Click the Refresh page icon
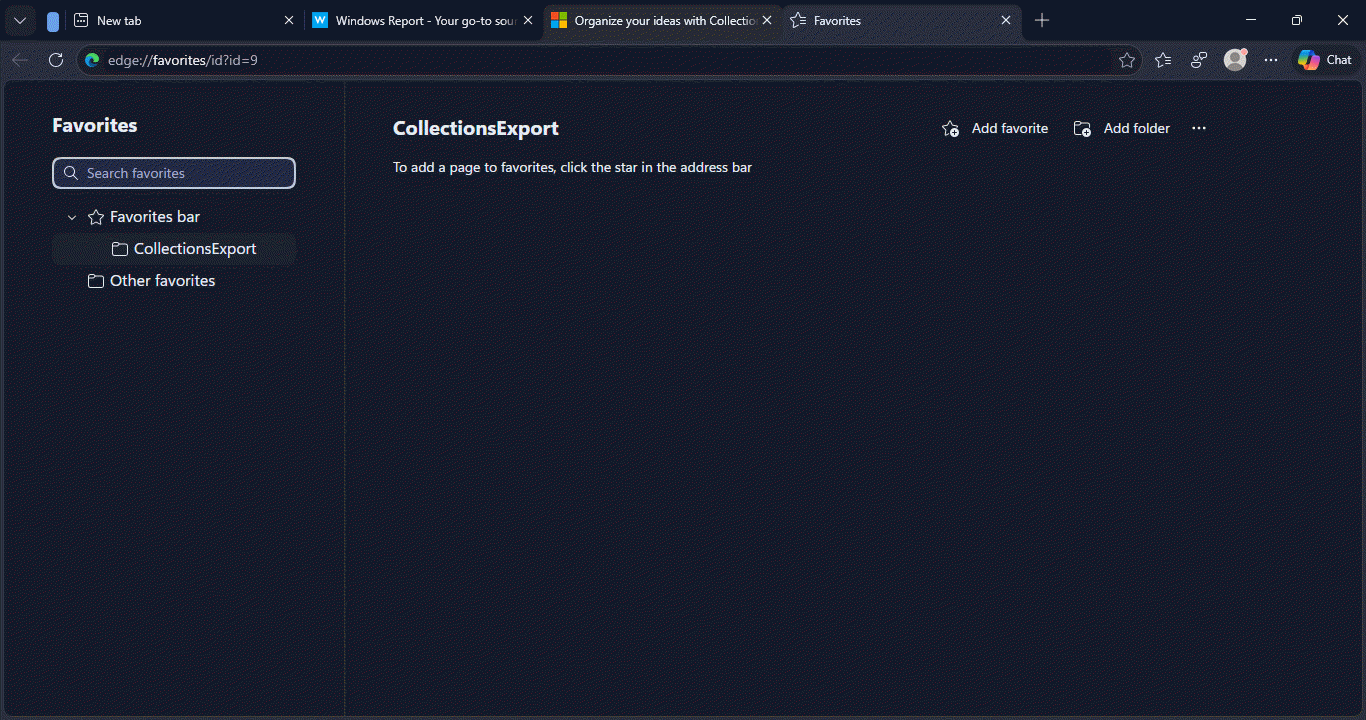Image resolution: width=1366 pixels, height=720 pixels. [56, 60]
